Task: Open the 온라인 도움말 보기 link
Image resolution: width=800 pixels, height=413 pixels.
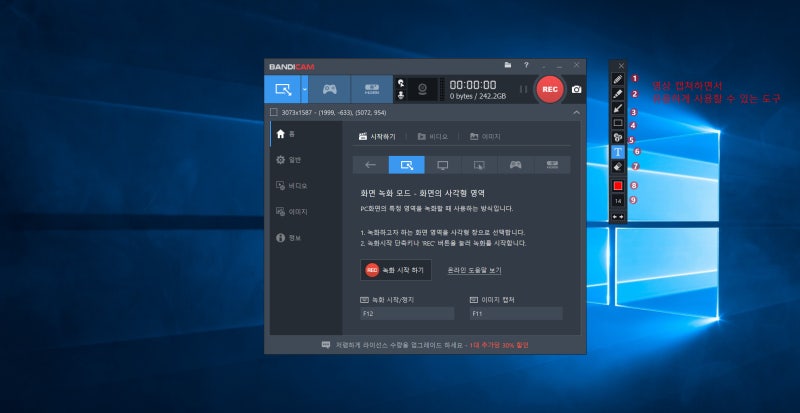Action: coord(474,270)
